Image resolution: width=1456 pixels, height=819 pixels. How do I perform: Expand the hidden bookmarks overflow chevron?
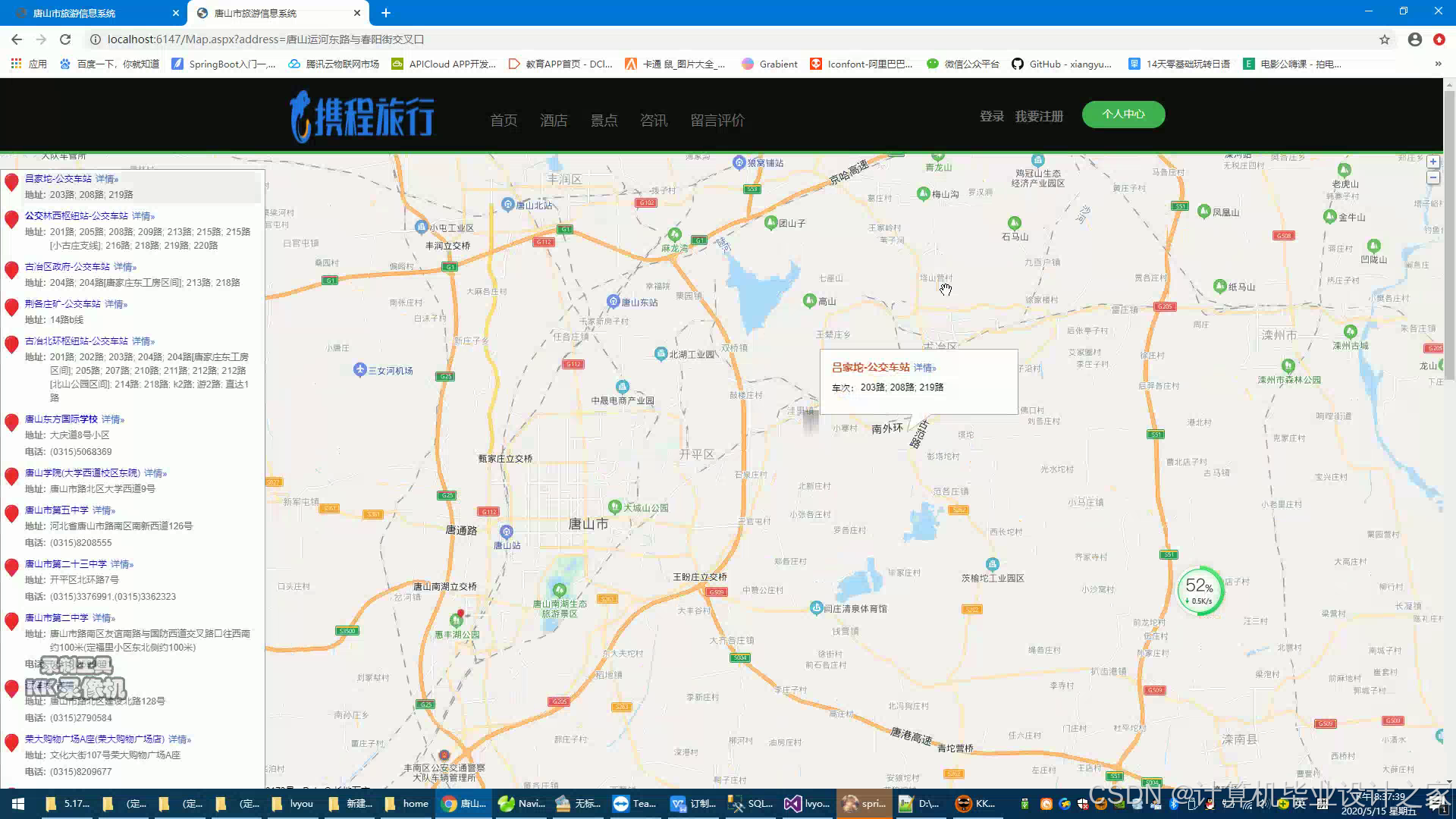(x=1438, y=64)
